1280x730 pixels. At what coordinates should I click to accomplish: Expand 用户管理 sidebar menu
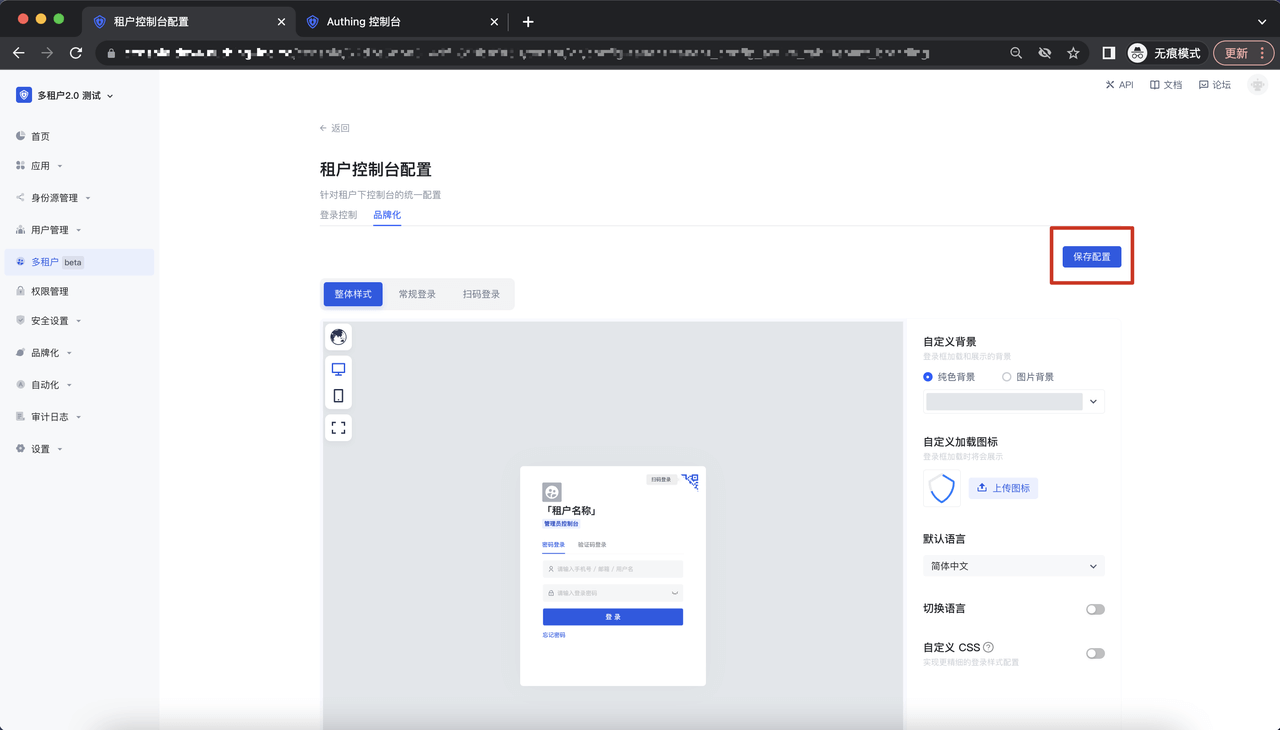[x=50, y=230]
